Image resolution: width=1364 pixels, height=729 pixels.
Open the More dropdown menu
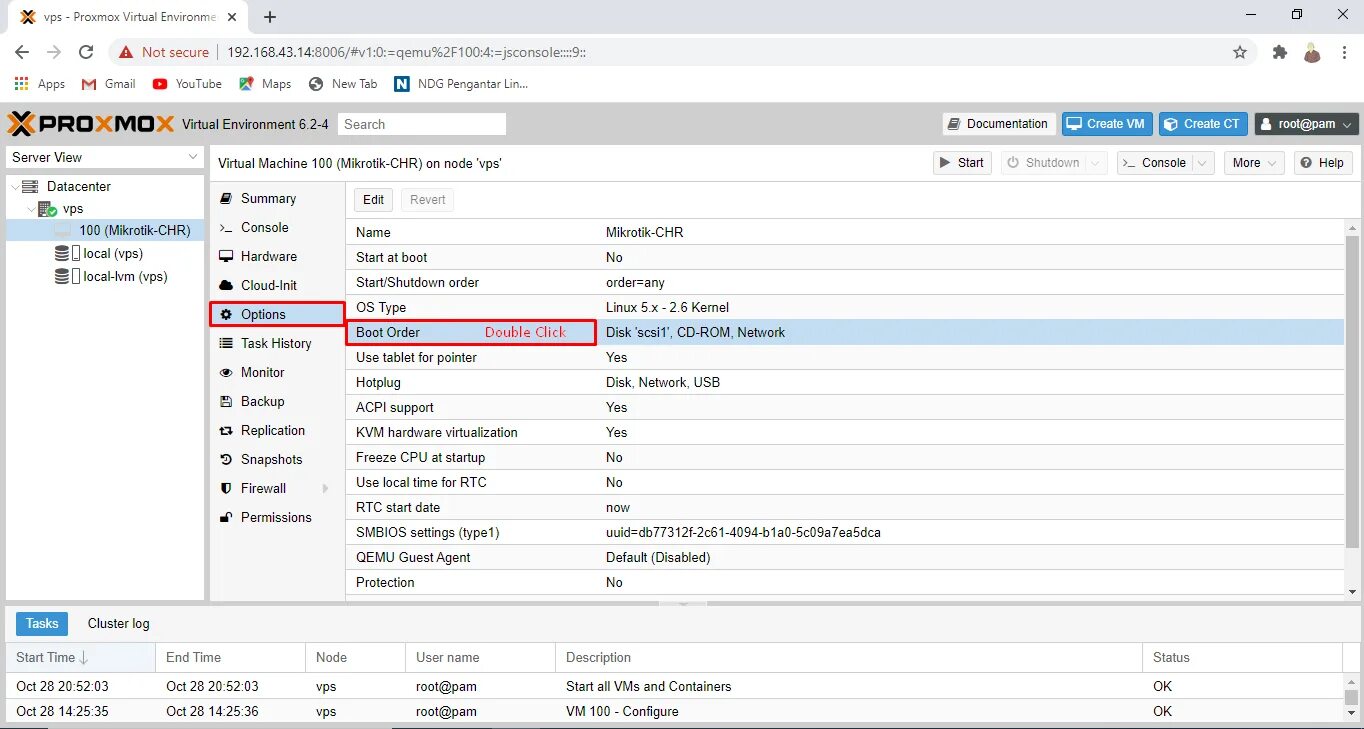(x=1254, y=162)
